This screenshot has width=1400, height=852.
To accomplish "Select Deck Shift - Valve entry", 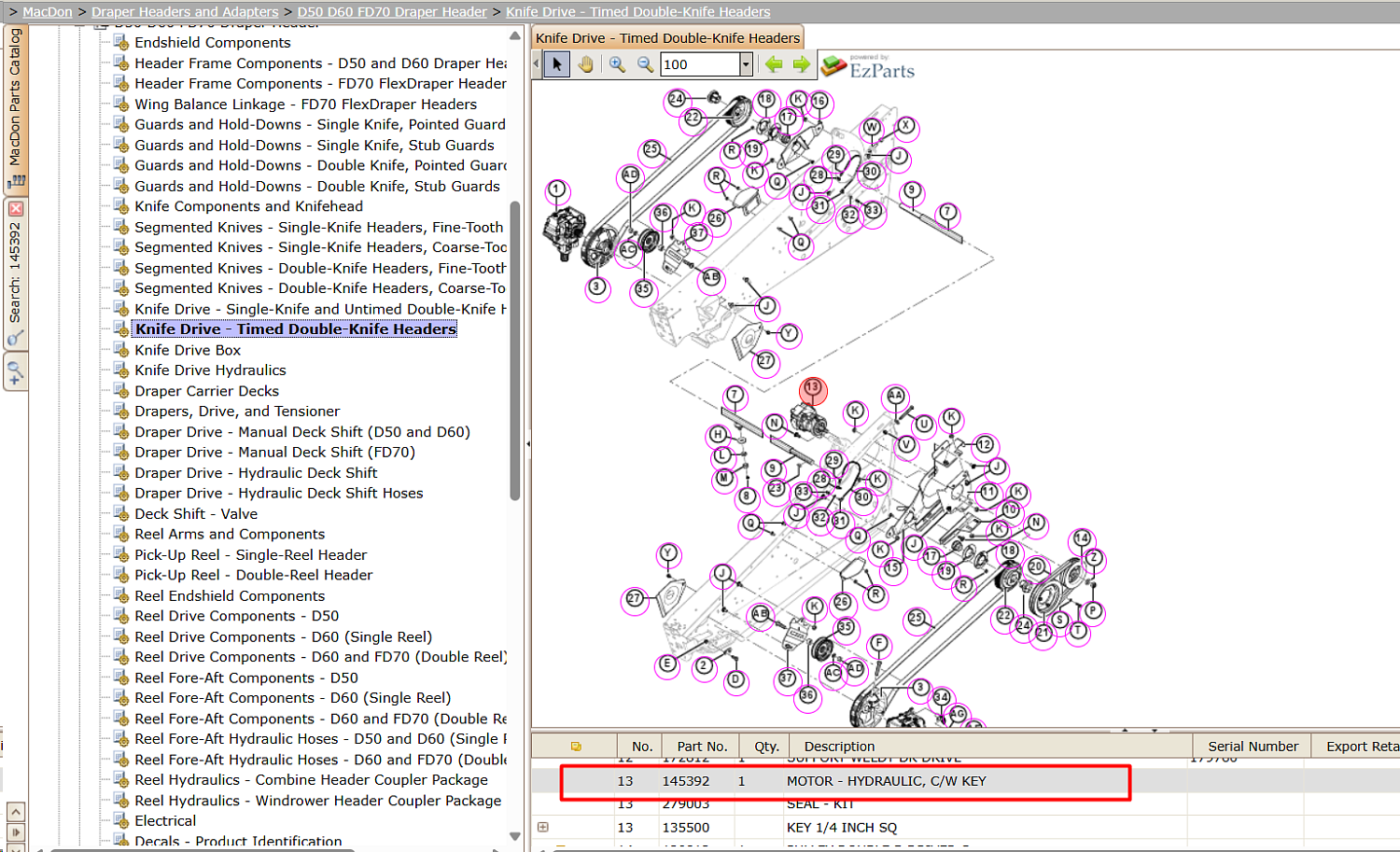I will point(196,514).
